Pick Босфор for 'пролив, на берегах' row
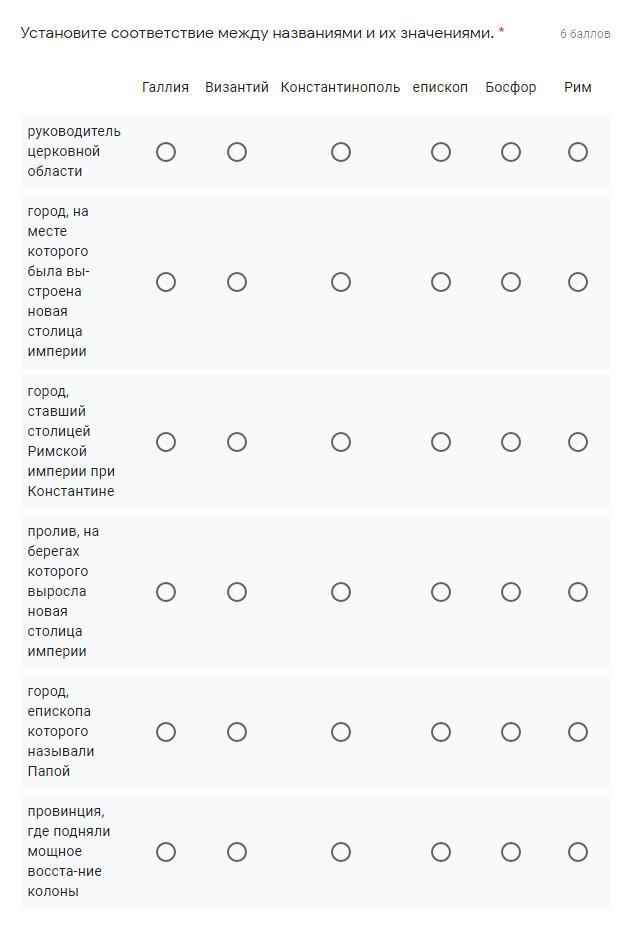Viewport: 629px width, 925px height. point(511,592)
